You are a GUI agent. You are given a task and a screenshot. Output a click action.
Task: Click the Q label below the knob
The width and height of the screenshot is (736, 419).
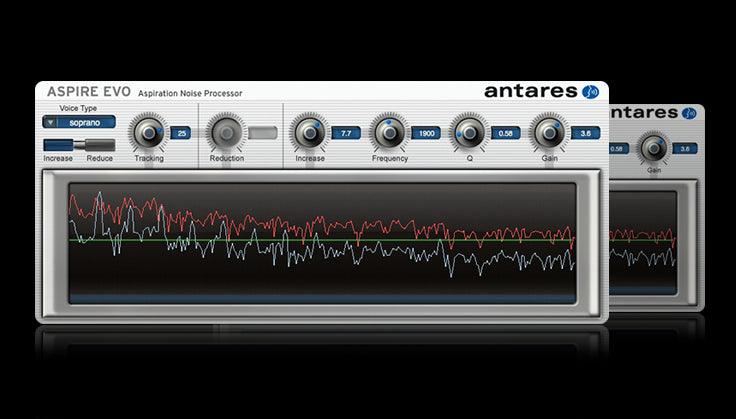pyautogui.click(x=469, y=159)
